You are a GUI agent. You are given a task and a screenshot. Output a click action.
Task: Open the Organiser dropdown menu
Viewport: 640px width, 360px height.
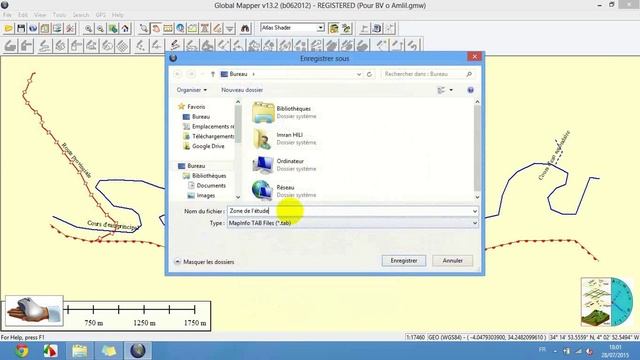point(191,90)
